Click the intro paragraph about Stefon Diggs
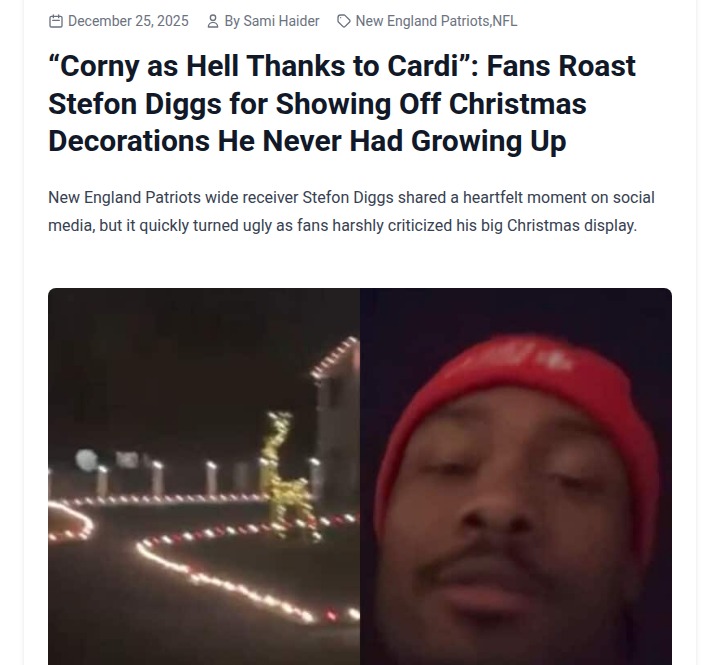The width and height of the screenshot is (720, 665). click(x=351, y=212)
